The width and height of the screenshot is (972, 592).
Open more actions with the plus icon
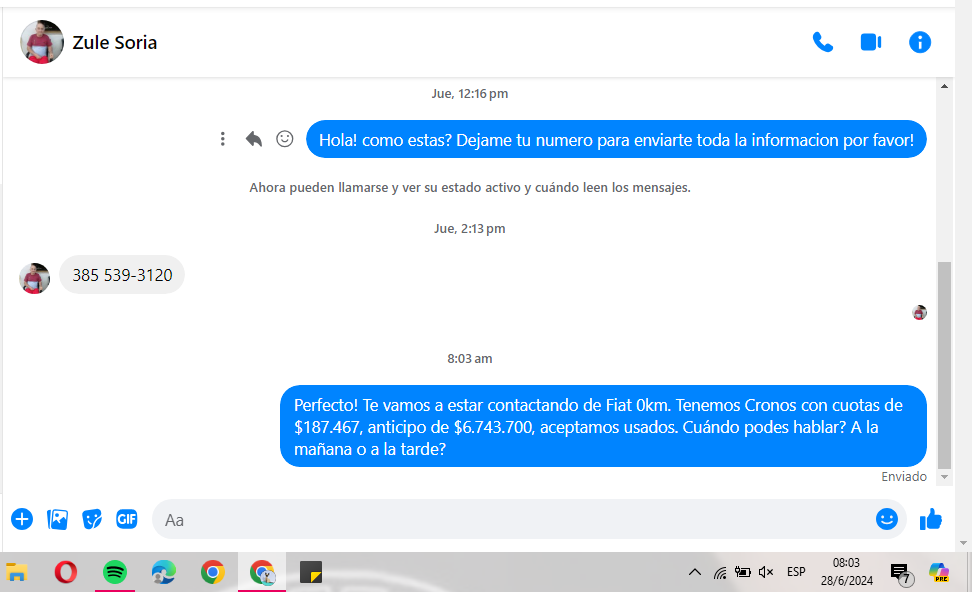[x=22, y=519]
